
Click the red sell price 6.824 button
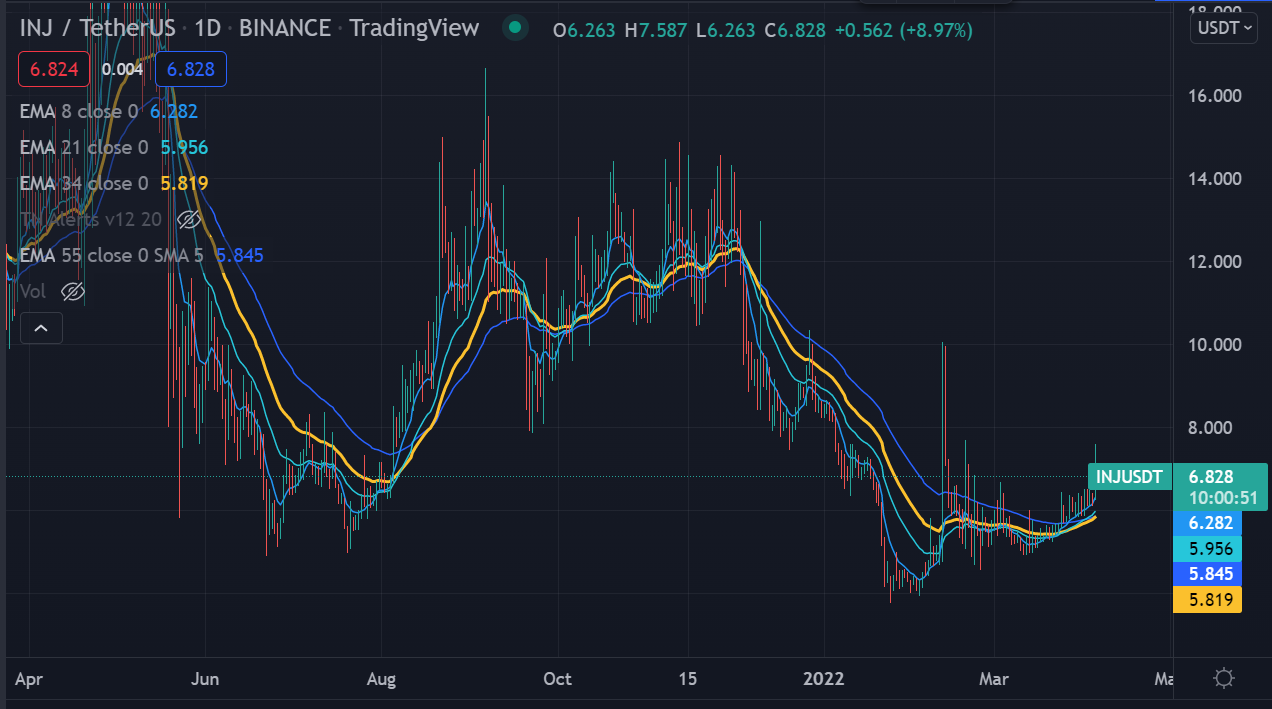coord(53,70)
